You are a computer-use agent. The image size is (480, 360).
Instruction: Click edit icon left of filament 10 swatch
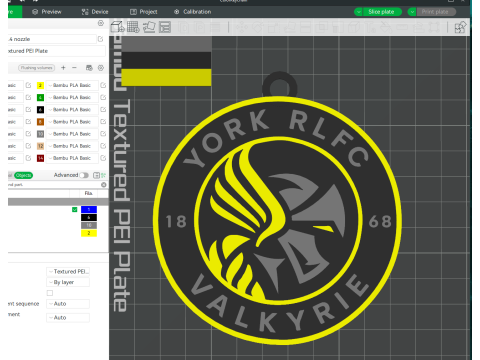(x=28, y=134)
